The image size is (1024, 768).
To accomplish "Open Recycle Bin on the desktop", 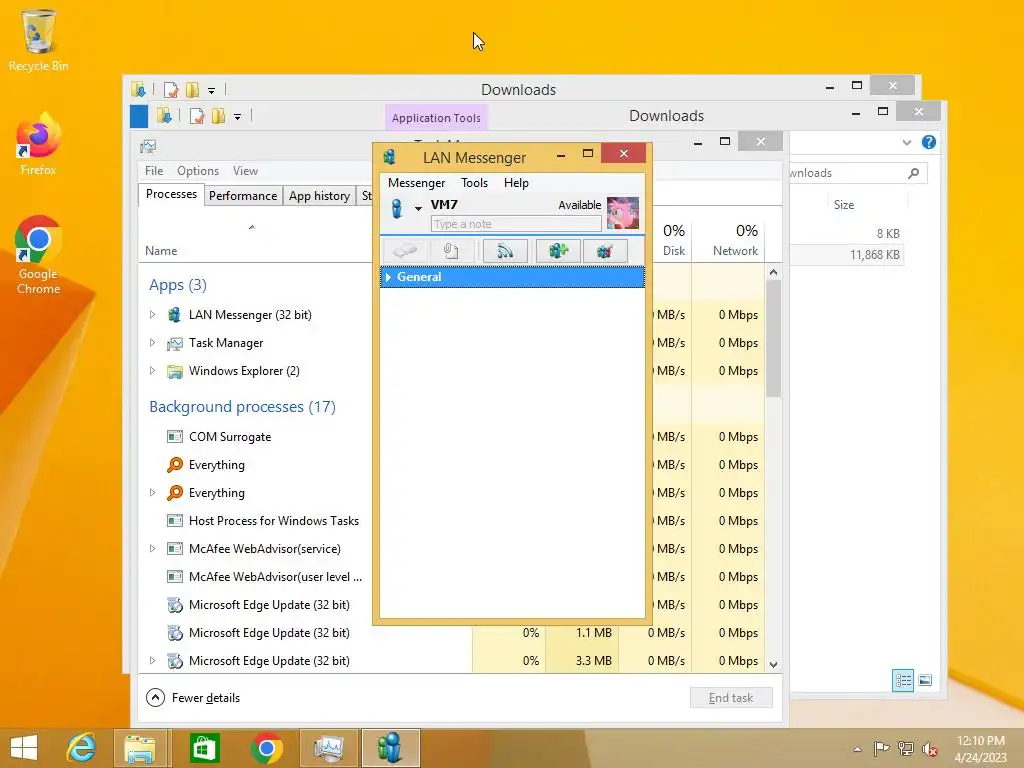I will pyautogui.click(x=38, y=40).
